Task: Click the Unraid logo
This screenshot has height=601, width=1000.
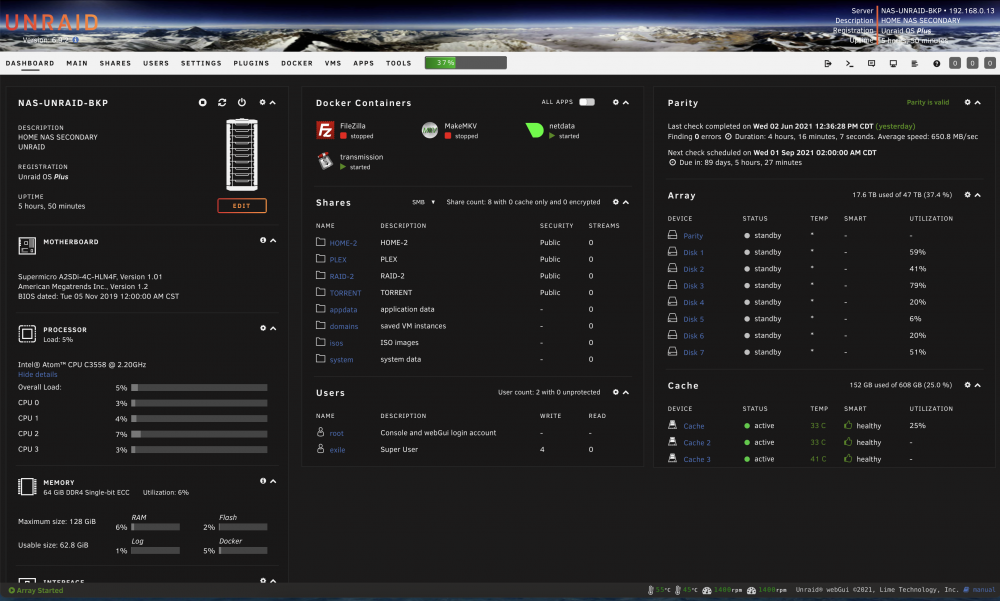Action: tap(52, 23)
